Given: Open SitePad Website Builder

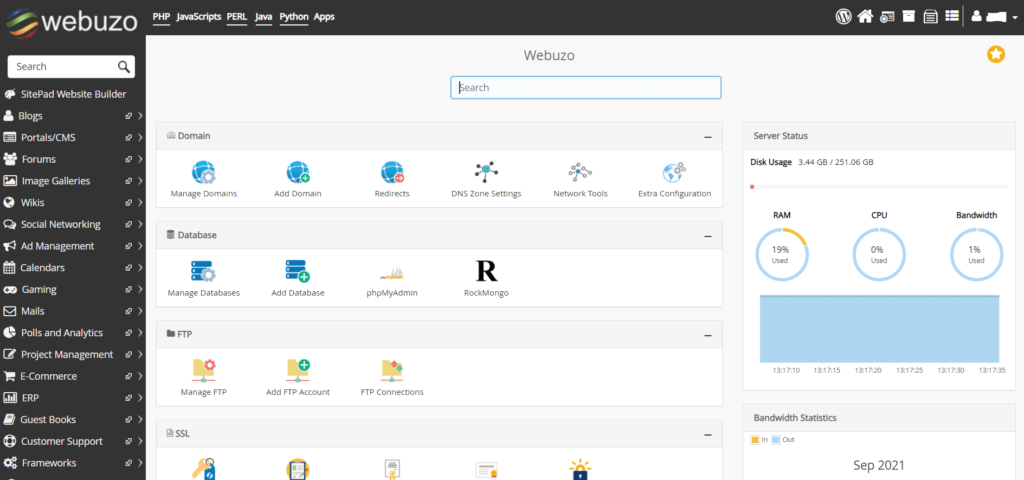Looking at the screenshot, I should [72, 94].
